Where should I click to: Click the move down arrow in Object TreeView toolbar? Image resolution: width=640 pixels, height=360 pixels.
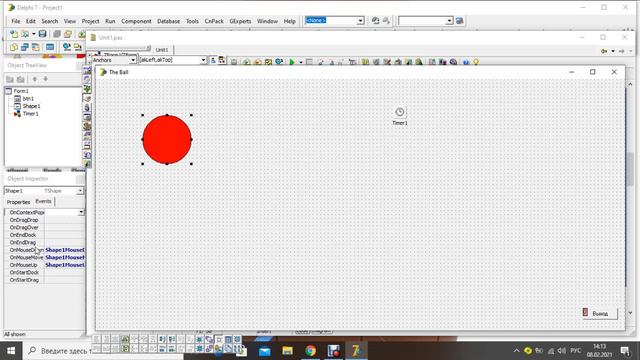point(46,79)
